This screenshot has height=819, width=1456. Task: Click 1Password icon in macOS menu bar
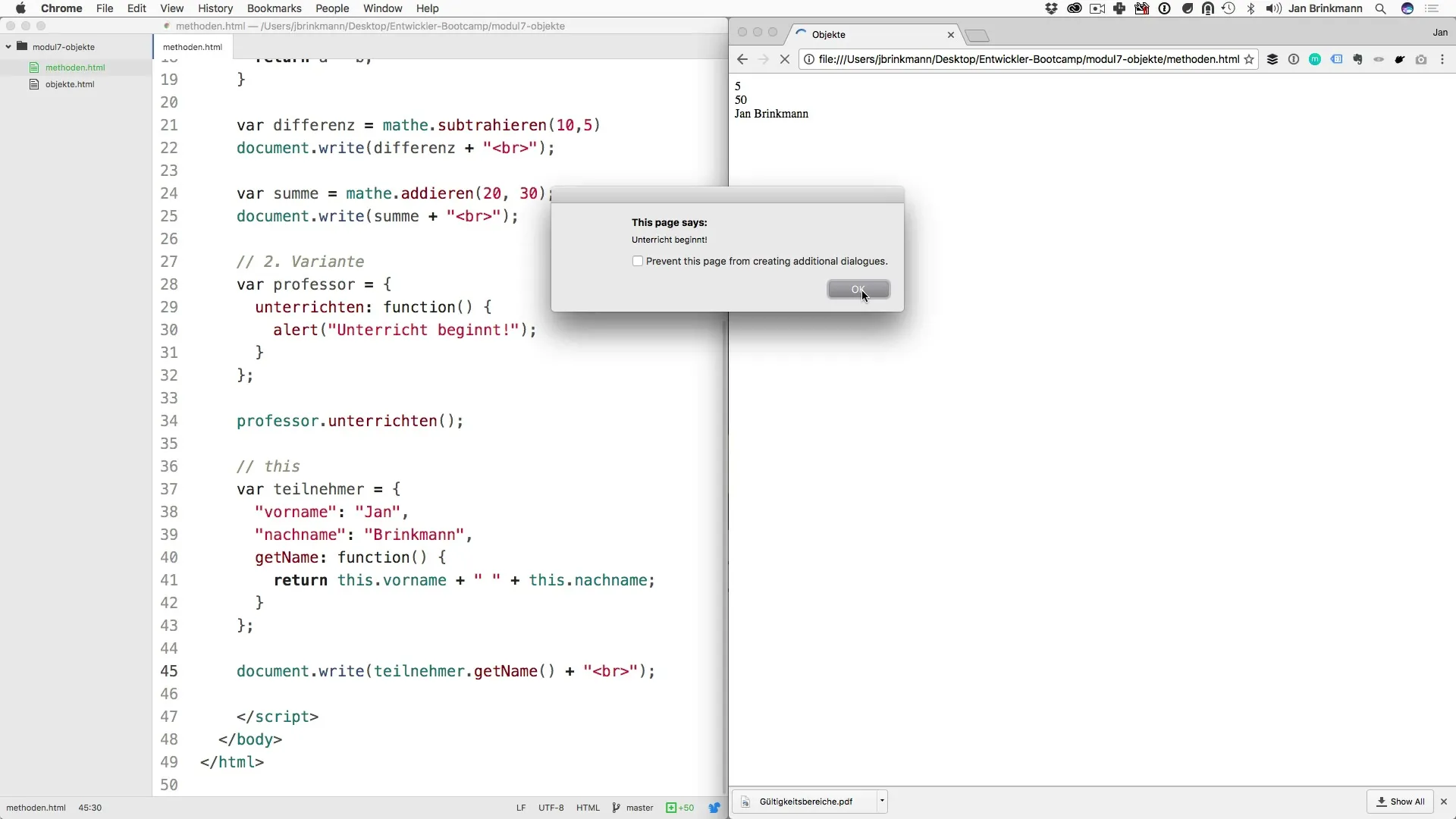[x=1165, y=8]
